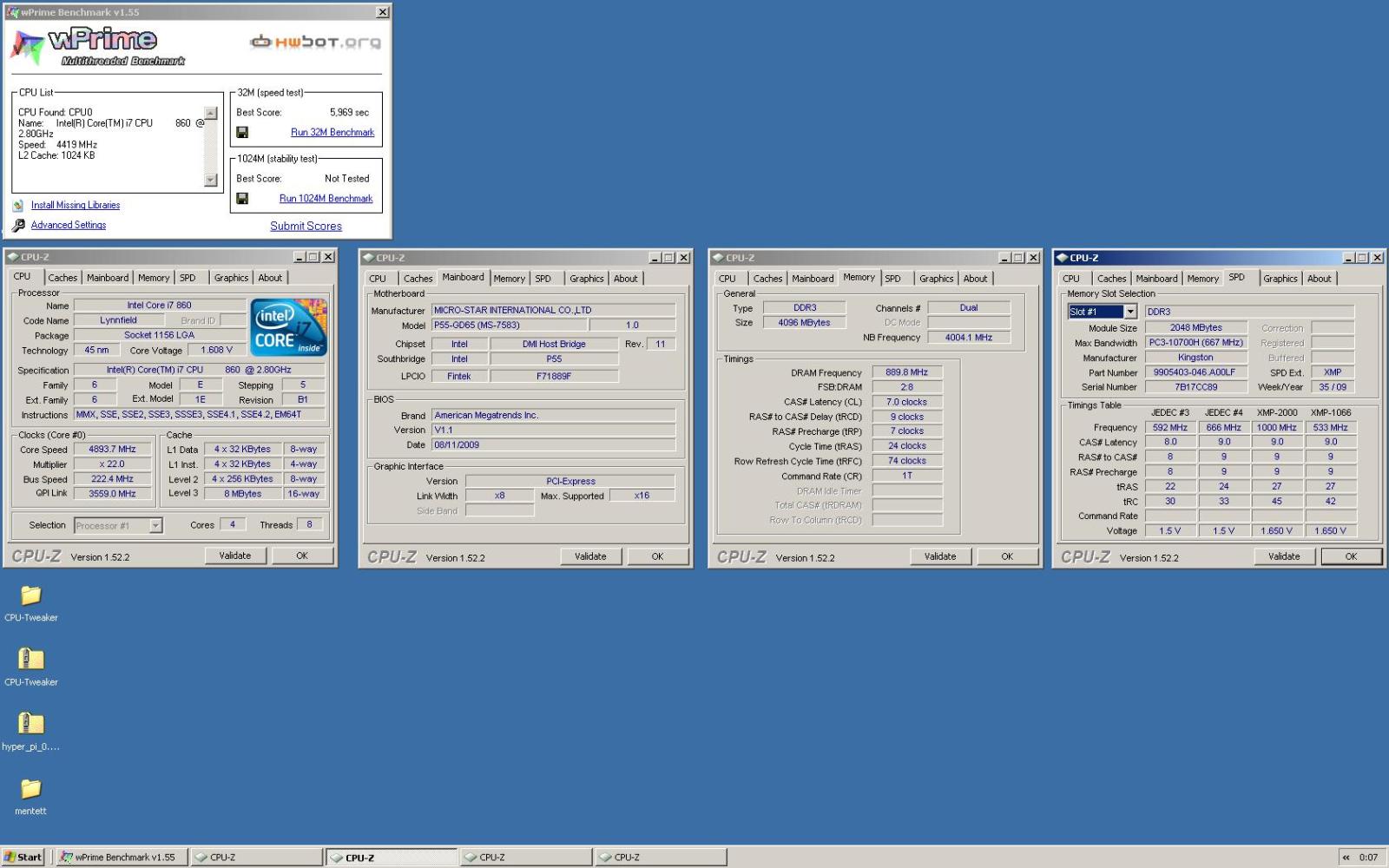Click Validate in the CPU tab window

click(235, 556)
